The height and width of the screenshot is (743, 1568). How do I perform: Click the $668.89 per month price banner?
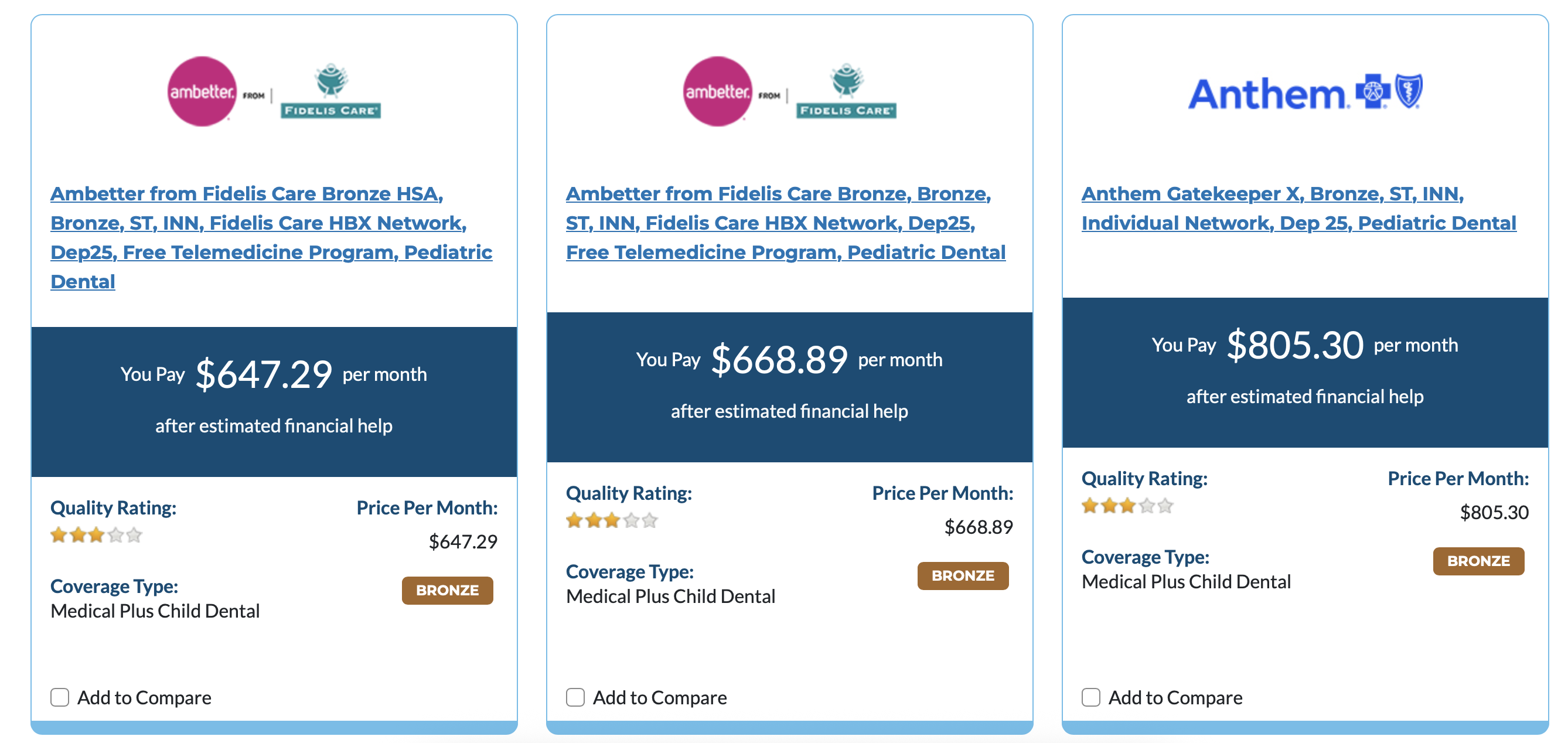click(x=789, y=387)
